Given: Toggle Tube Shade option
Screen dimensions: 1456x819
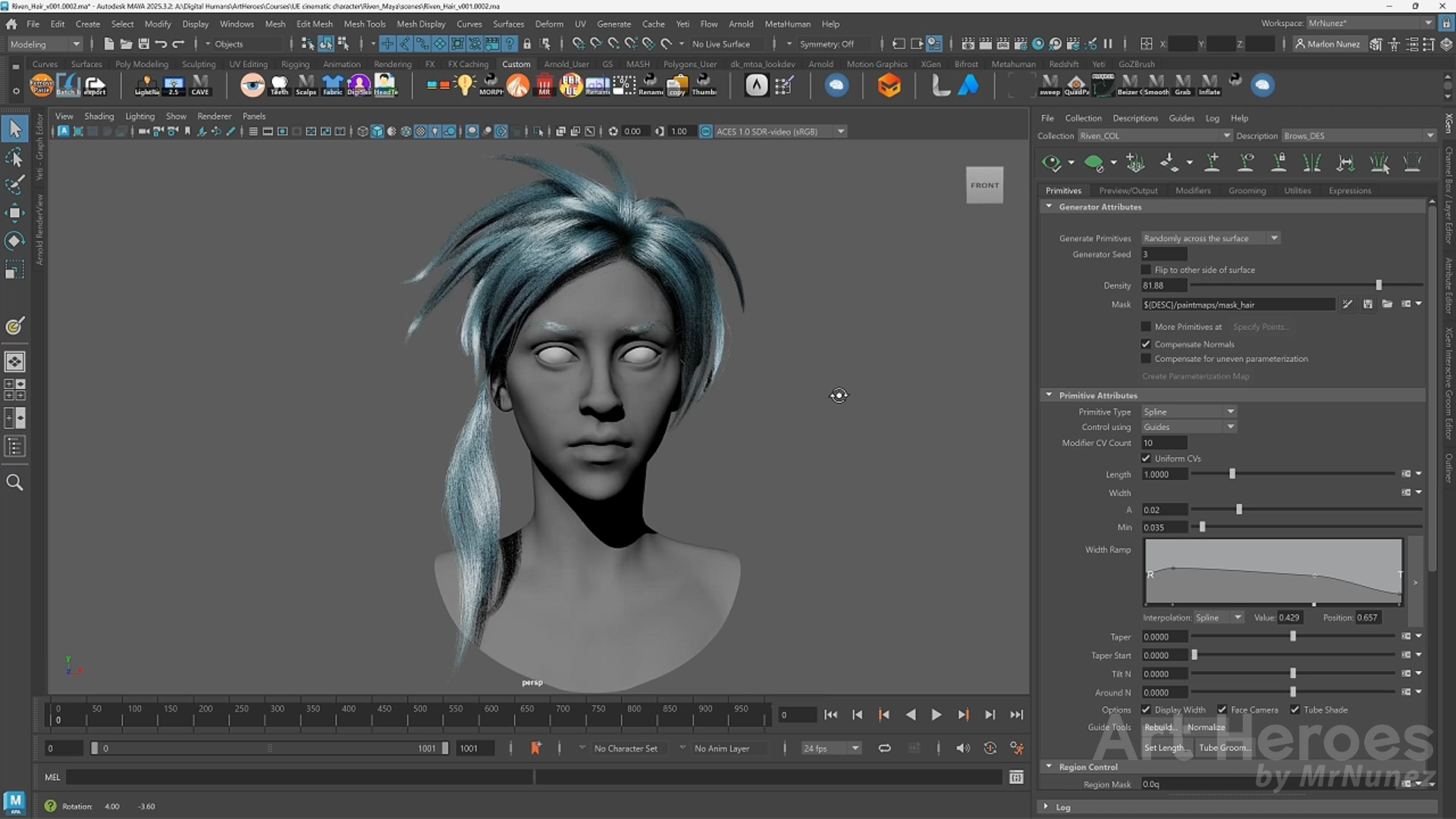Looking at the screenshot, I should coord(1295,710).
